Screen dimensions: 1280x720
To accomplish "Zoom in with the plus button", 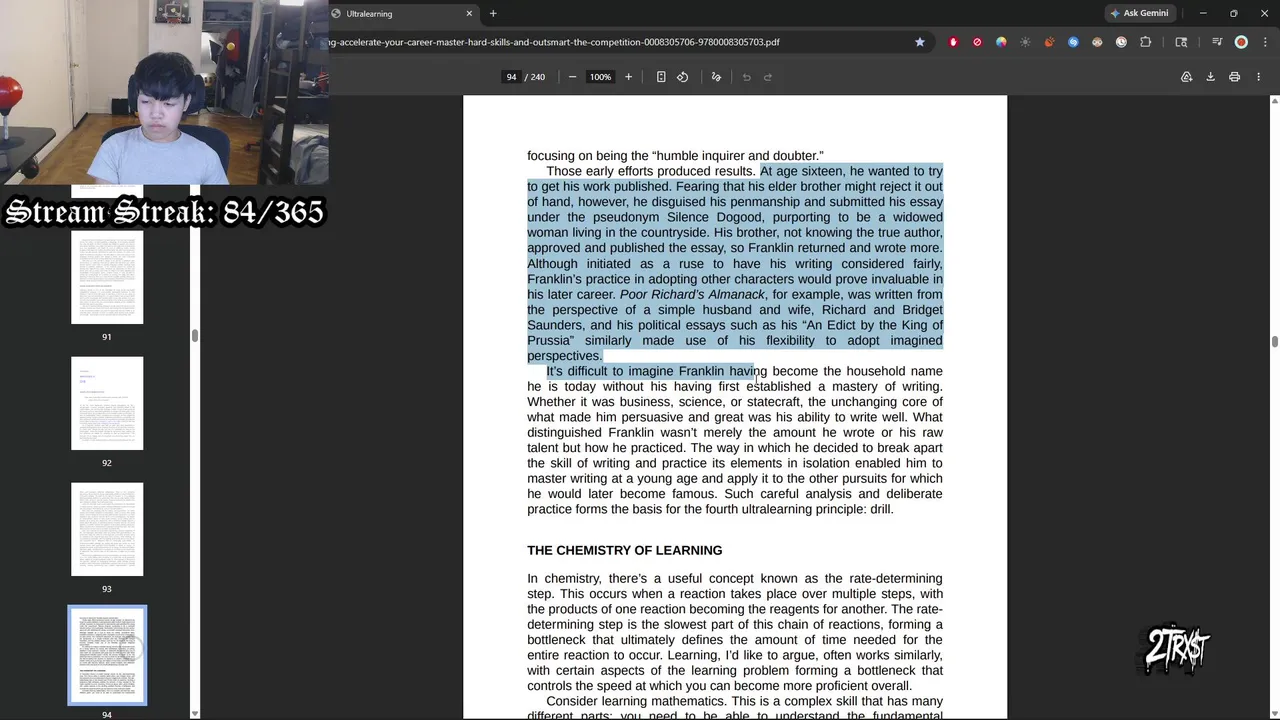I will click(628, 77).
